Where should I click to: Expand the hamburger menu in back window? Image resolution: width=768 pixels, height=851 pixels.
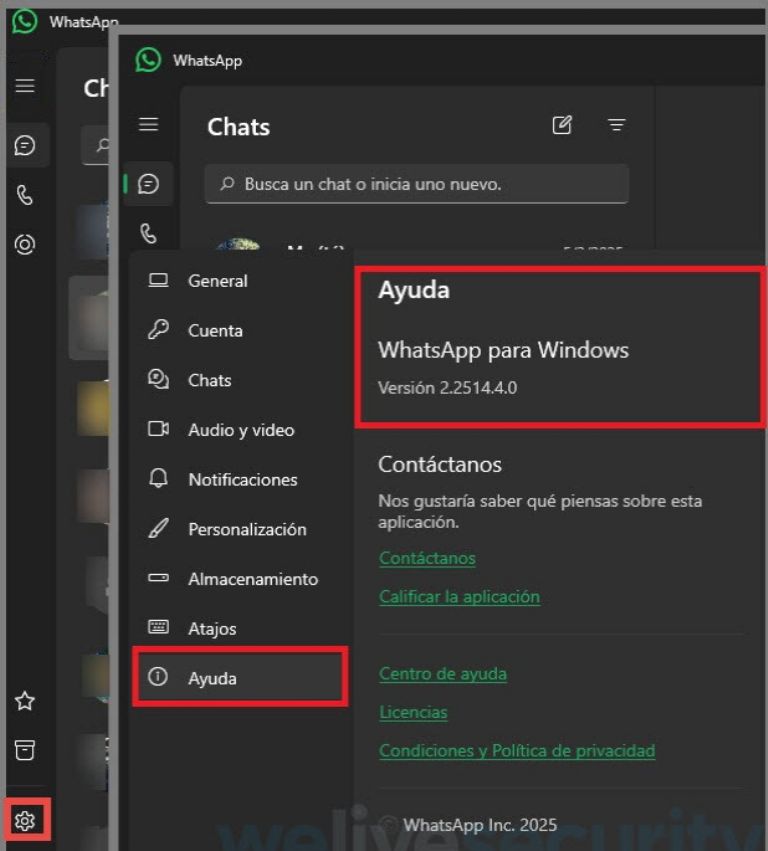(x=25, y=87)
